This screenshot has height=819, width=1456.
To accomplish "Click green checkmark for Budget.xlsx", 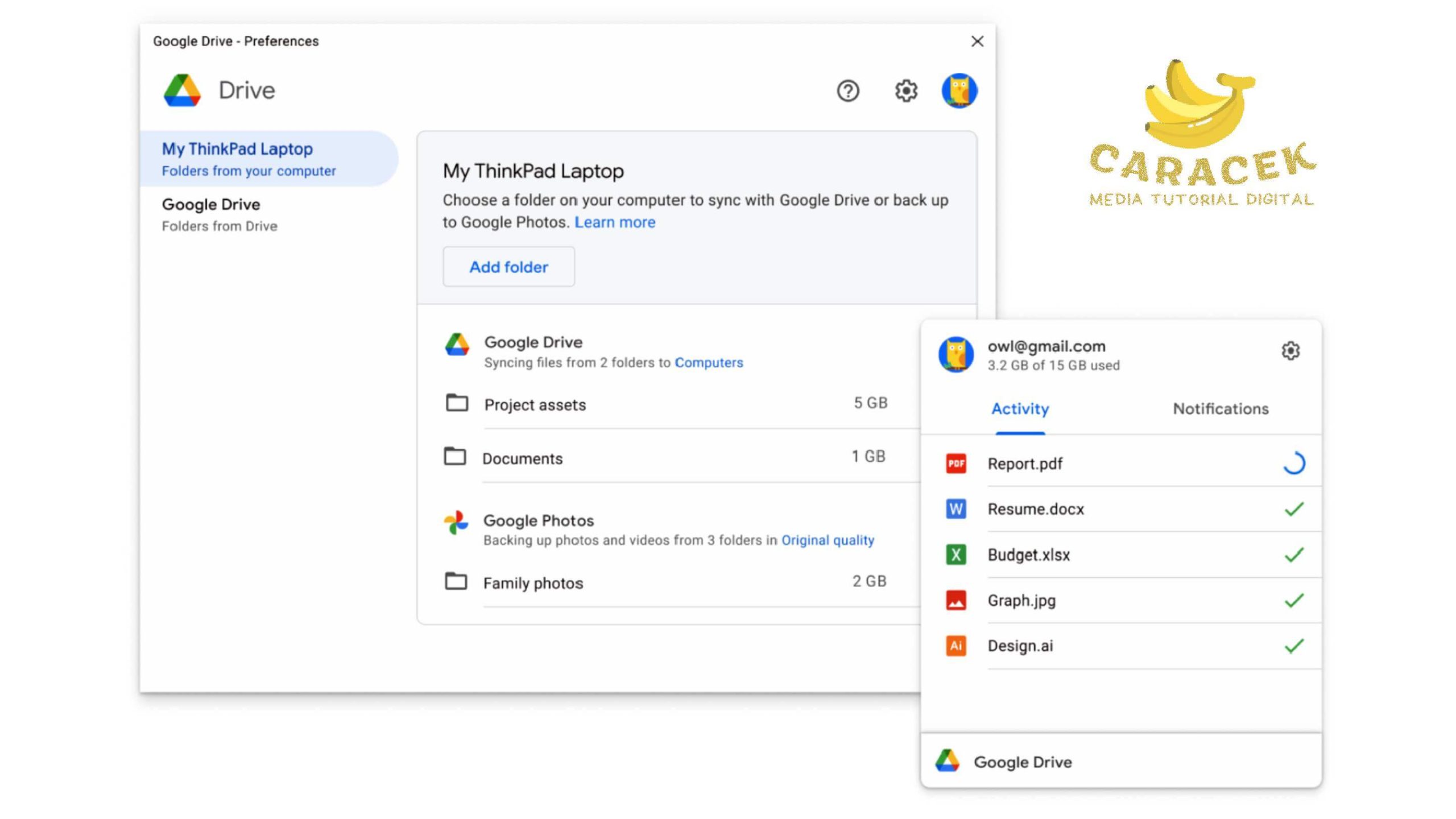I will pyautogui.click(x=1294, y=555).
